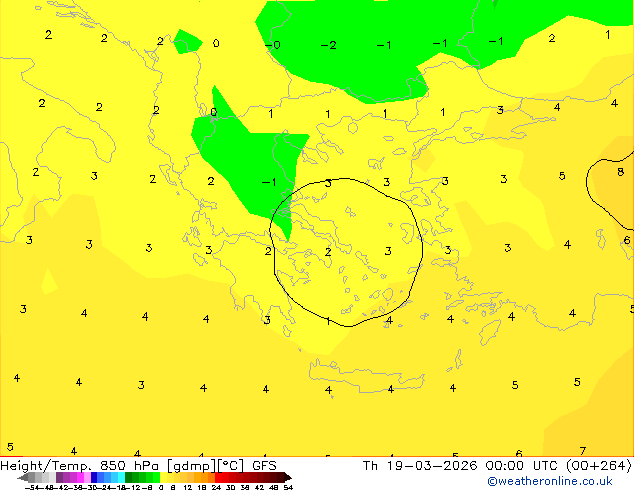Screen dimensions: 634x490
Task: Click the temperature color scale bar
Action: coord(154,477)
